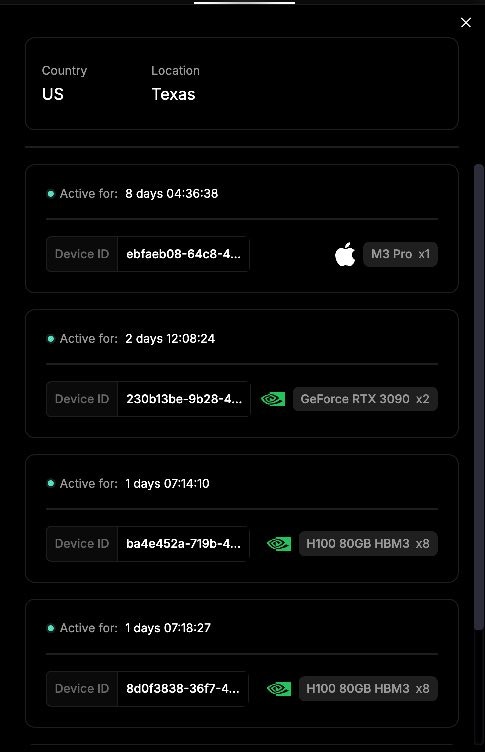This screenshot has height=752, width=485.
Task: Close the device details panel
Action: pyautogui.click(x=465, y=23)
